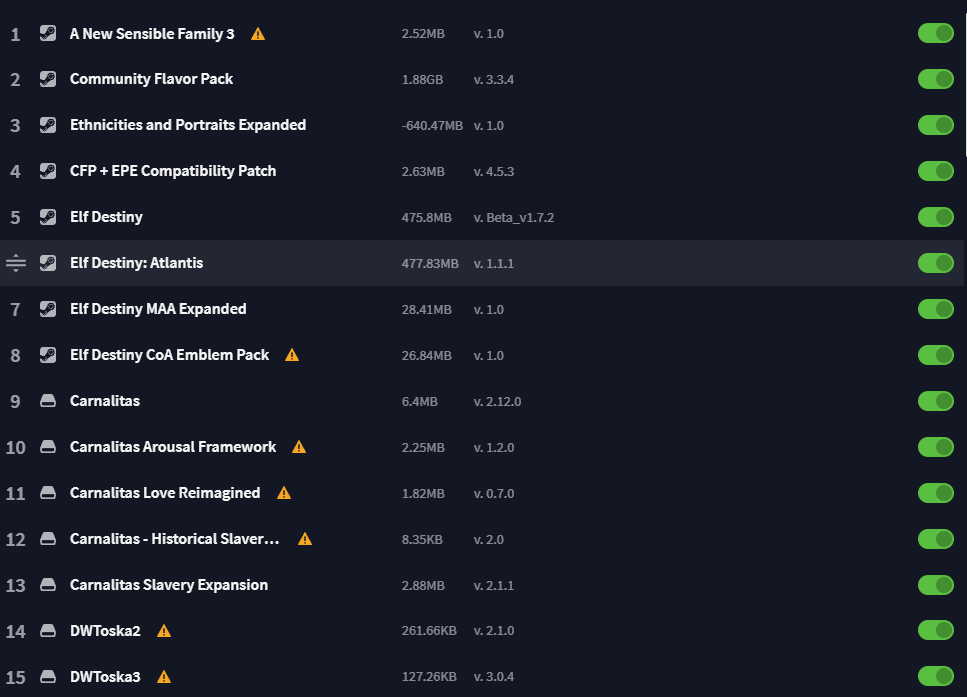Select the Elf Destiny: Atlantis mod name
Screen dimensions: 967x697
[x=136, y=263]
